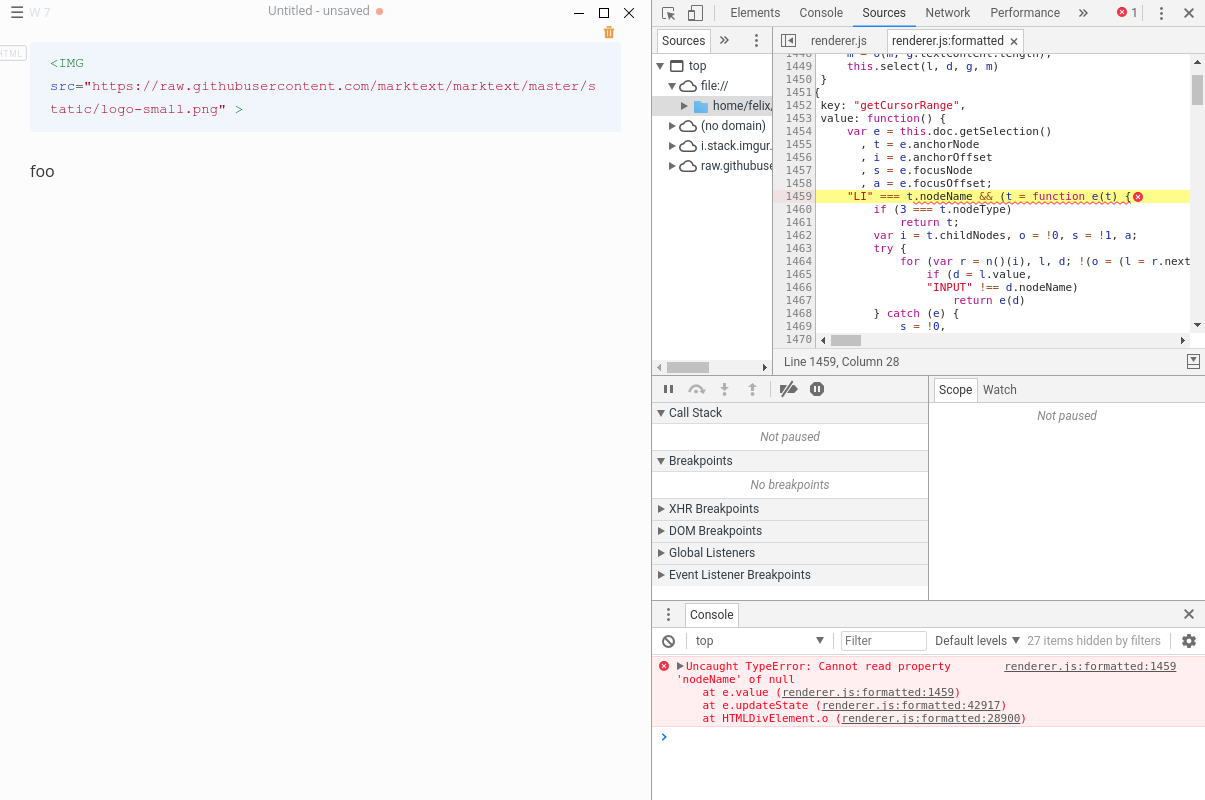
Task: Select the Console drawer tab
Action: [712, 615]
